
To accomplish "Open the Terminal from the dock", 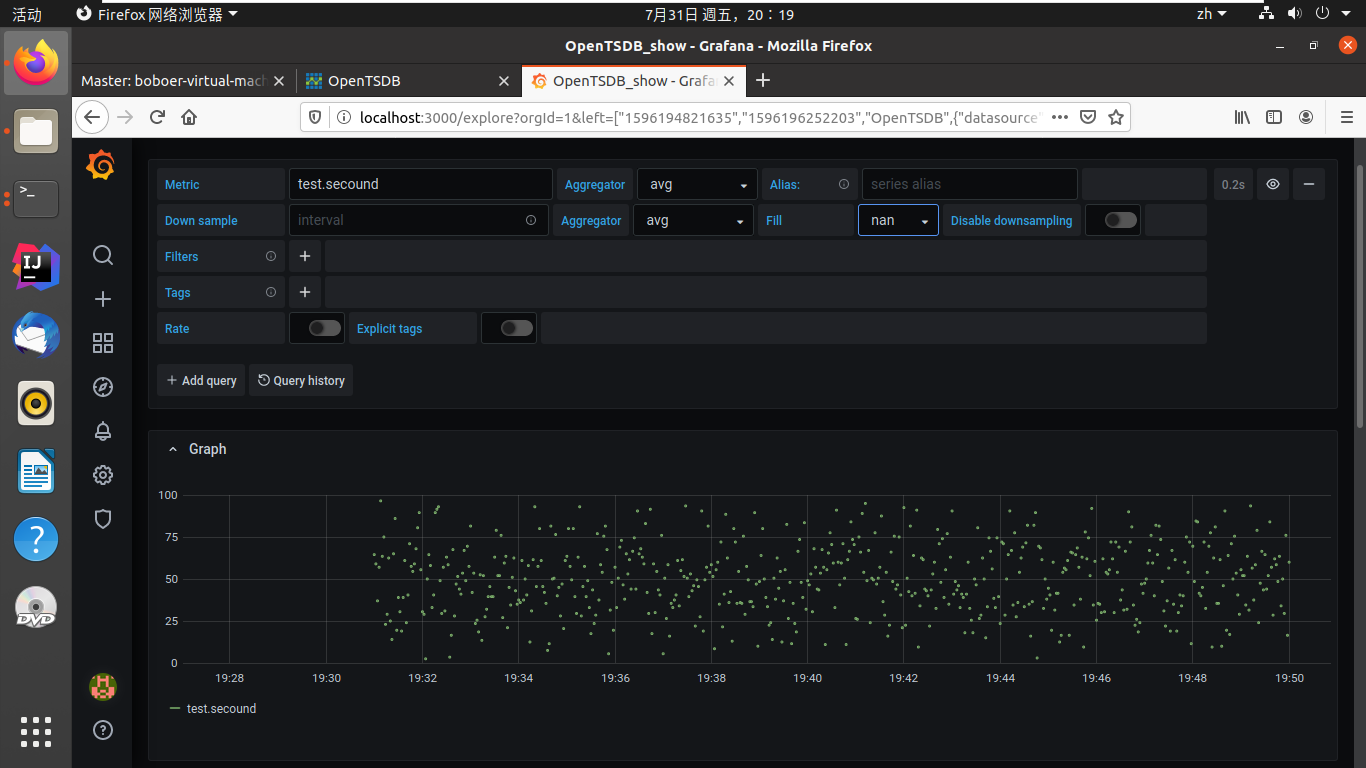I will tap(36, 198).
